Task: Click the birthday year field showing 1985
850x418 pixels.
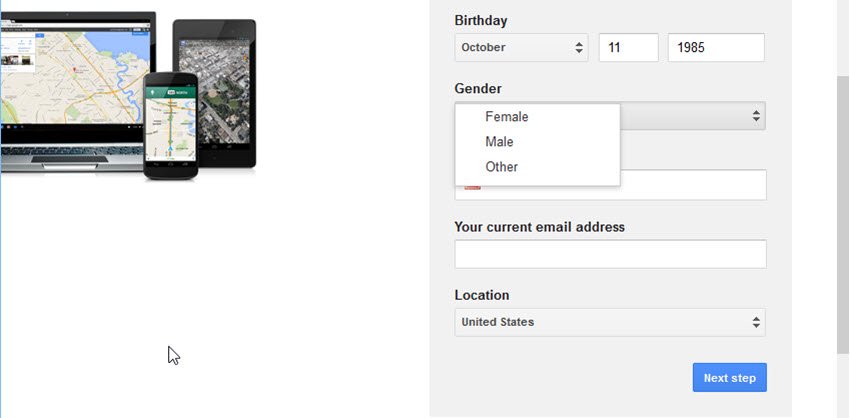Action: (x=715, y=48)
